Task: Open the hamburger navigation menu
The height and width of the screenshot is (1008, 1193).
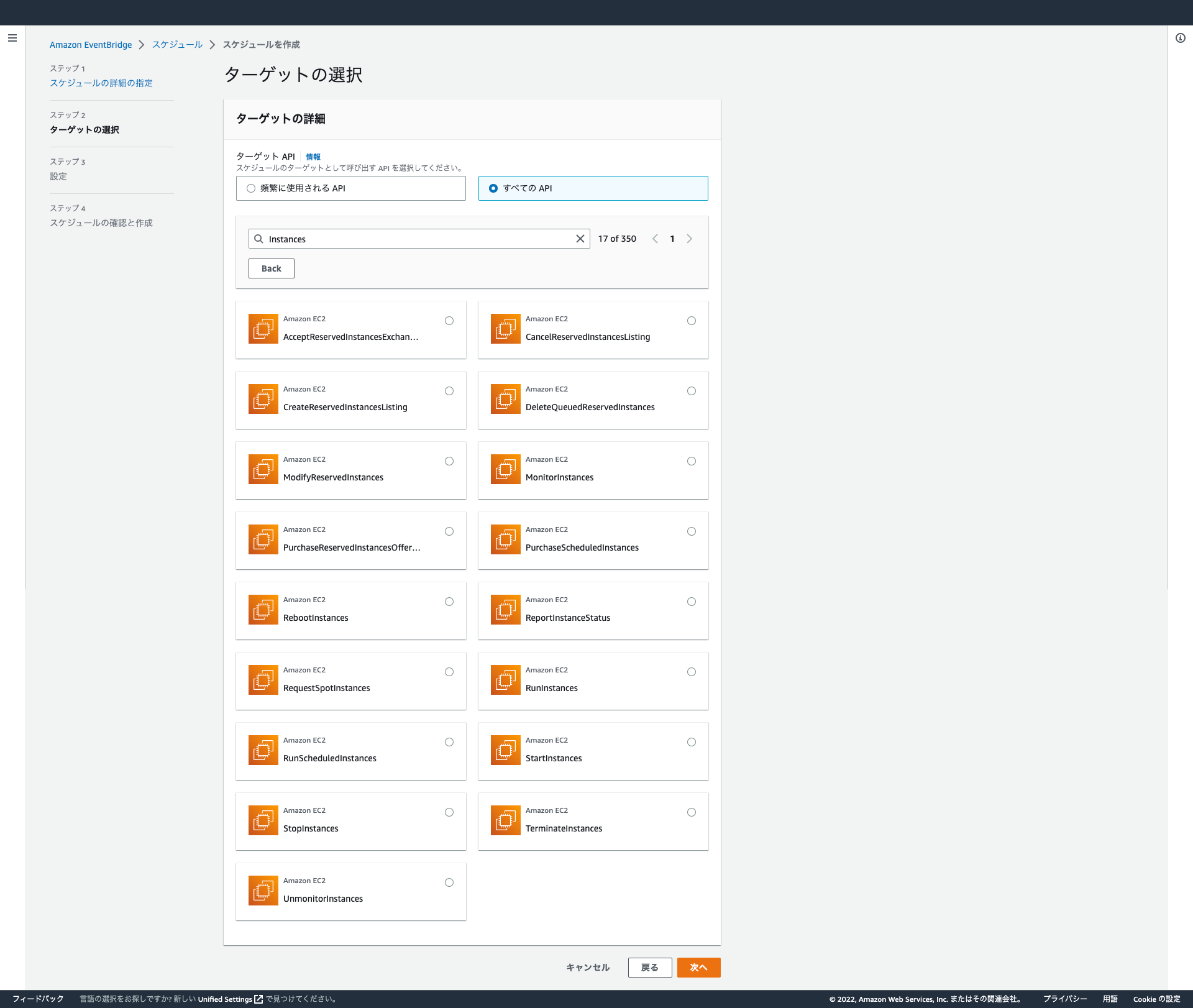Action: [12, 38]
